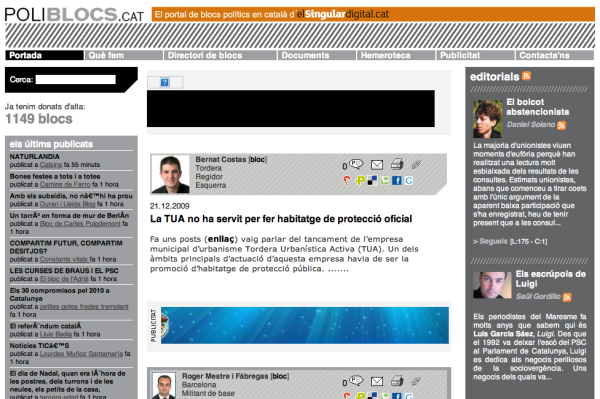The image size is (600, 399).
Task: Print the Bernat Costas post
Action: [397, 164]
